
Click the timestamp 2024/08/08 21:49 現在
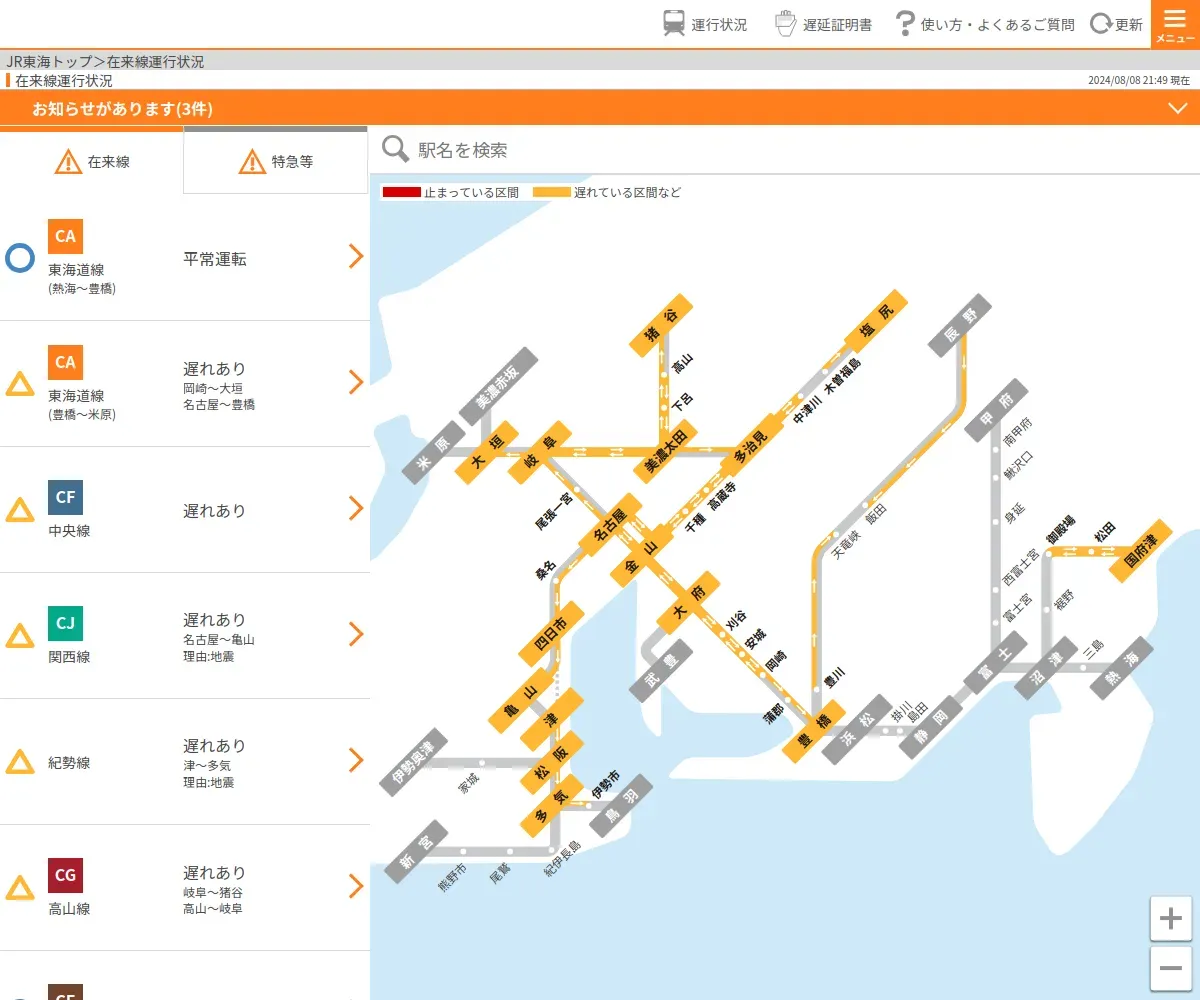[1139, 80]
